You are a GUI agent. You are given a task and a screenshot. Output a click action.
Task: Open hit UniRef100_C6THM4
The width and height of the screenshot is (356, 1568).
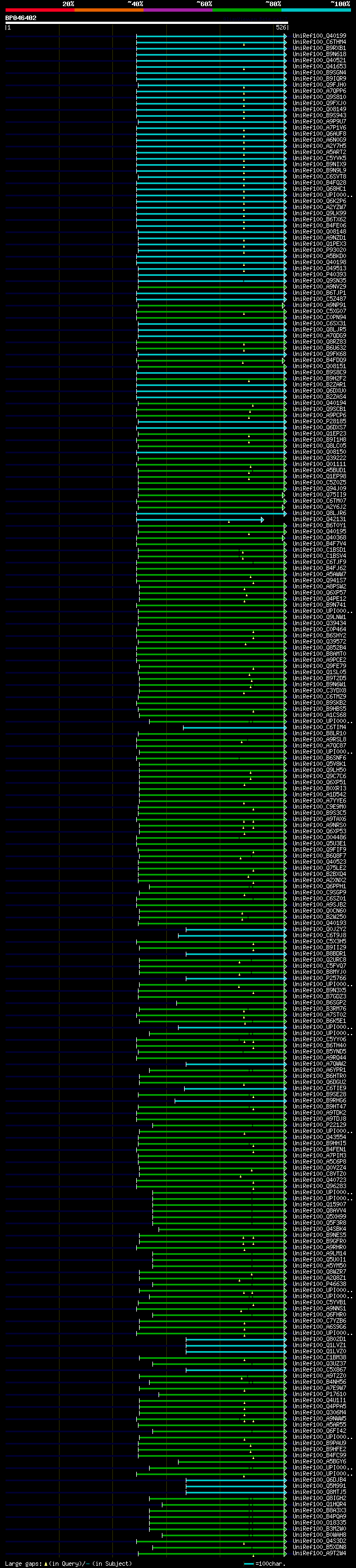[319, 42]
